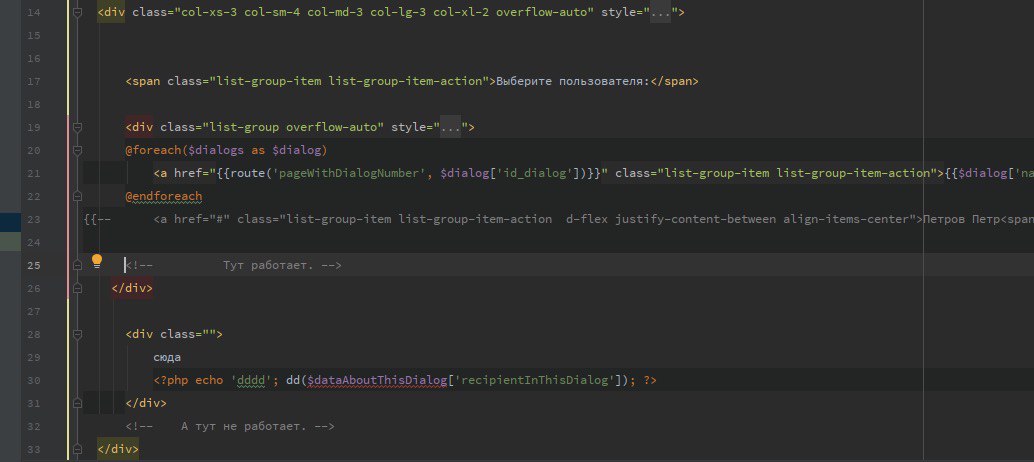Expand folded style value on line 14
The width and height of the screenshot is (1034, 462).
[660, 13]
